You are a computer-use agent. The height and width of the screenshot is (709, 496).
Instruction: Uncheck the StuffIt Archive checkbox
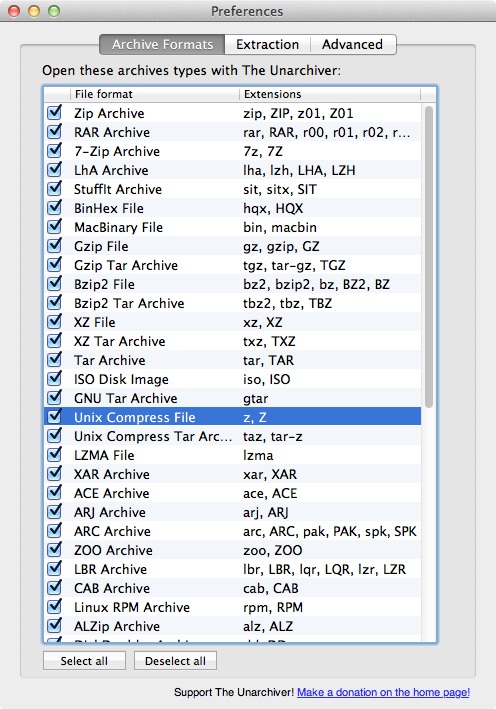tap(54, 188)
